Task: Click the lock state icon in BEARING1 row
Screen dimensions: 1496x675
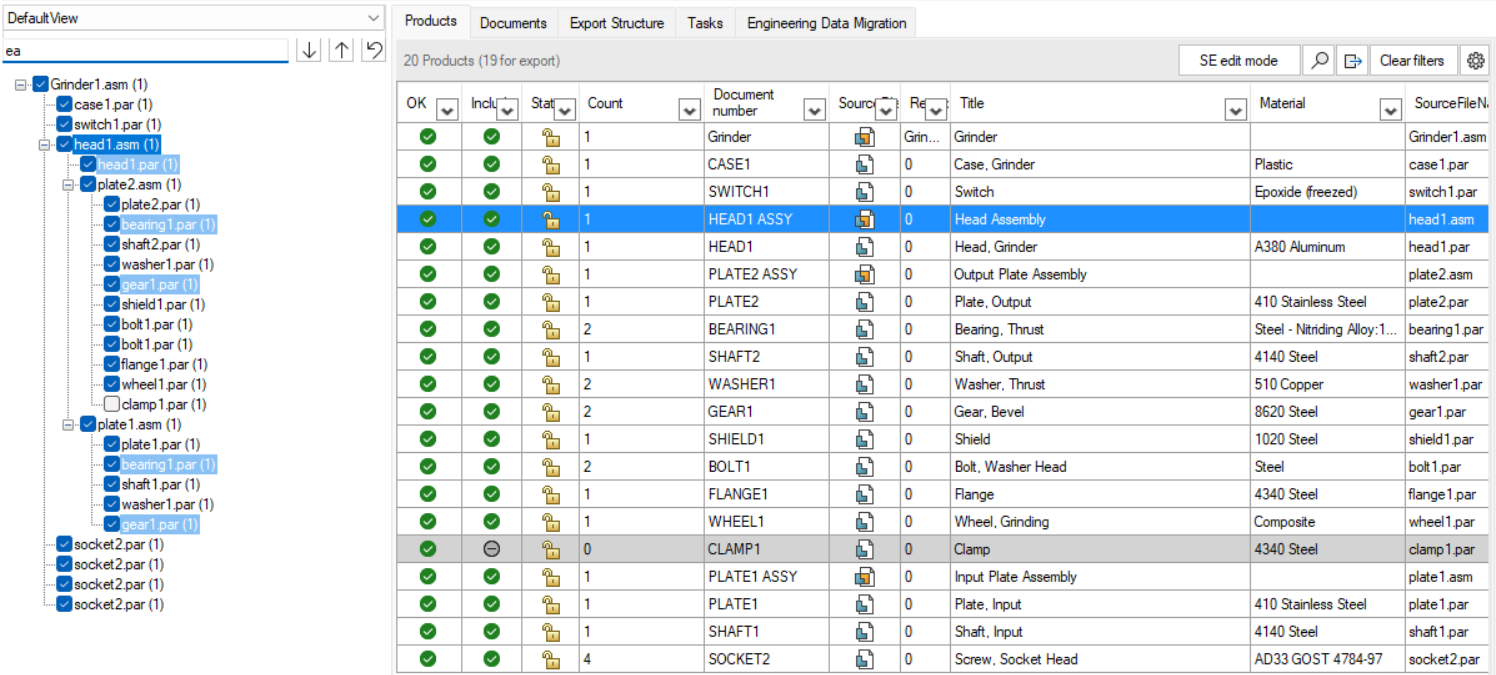Action: pyautogui.click(x=550, y=329)
